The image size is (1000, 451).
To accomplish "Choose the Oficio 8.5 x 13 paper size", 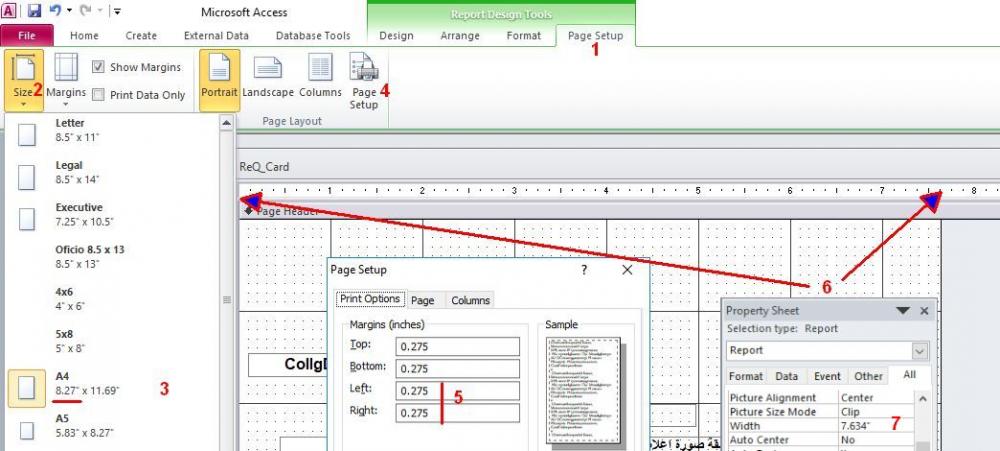I will (112, 256).
